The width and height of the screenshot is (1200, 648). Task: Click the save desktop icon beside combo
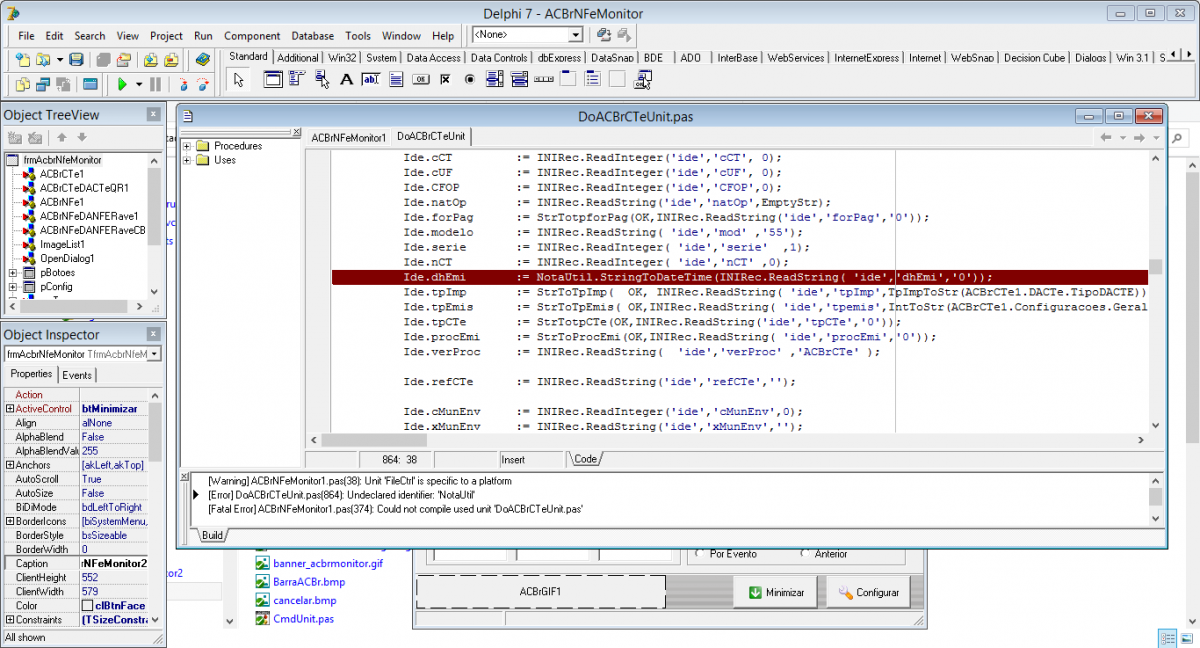[x=603, y=35]
